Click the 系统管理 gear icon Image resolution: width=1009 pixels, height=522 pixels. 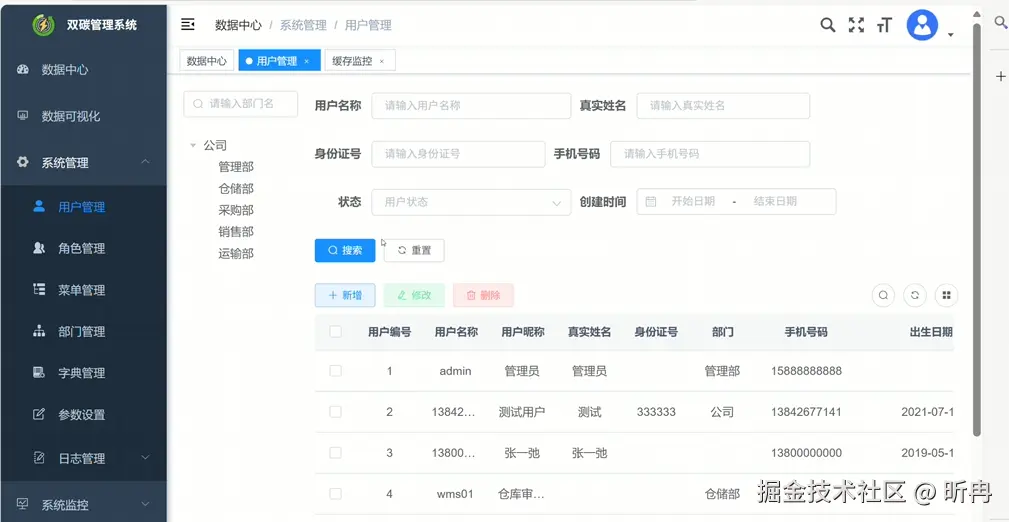23,162
